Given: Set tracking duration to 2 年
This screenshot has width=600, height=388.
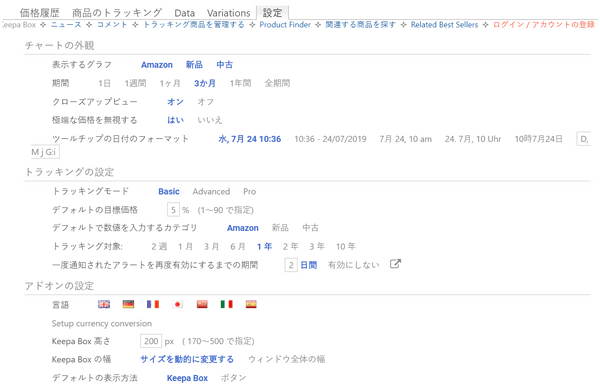Looking at the screenshot, I should pyautogui.click(x=290, y=246).
